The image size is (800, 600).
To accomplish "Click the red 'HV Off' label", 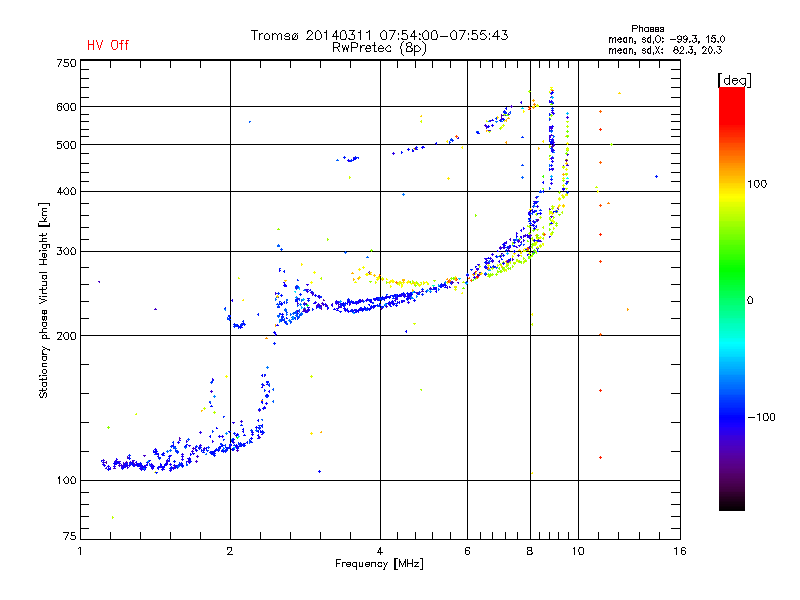I will pos(108,45).
